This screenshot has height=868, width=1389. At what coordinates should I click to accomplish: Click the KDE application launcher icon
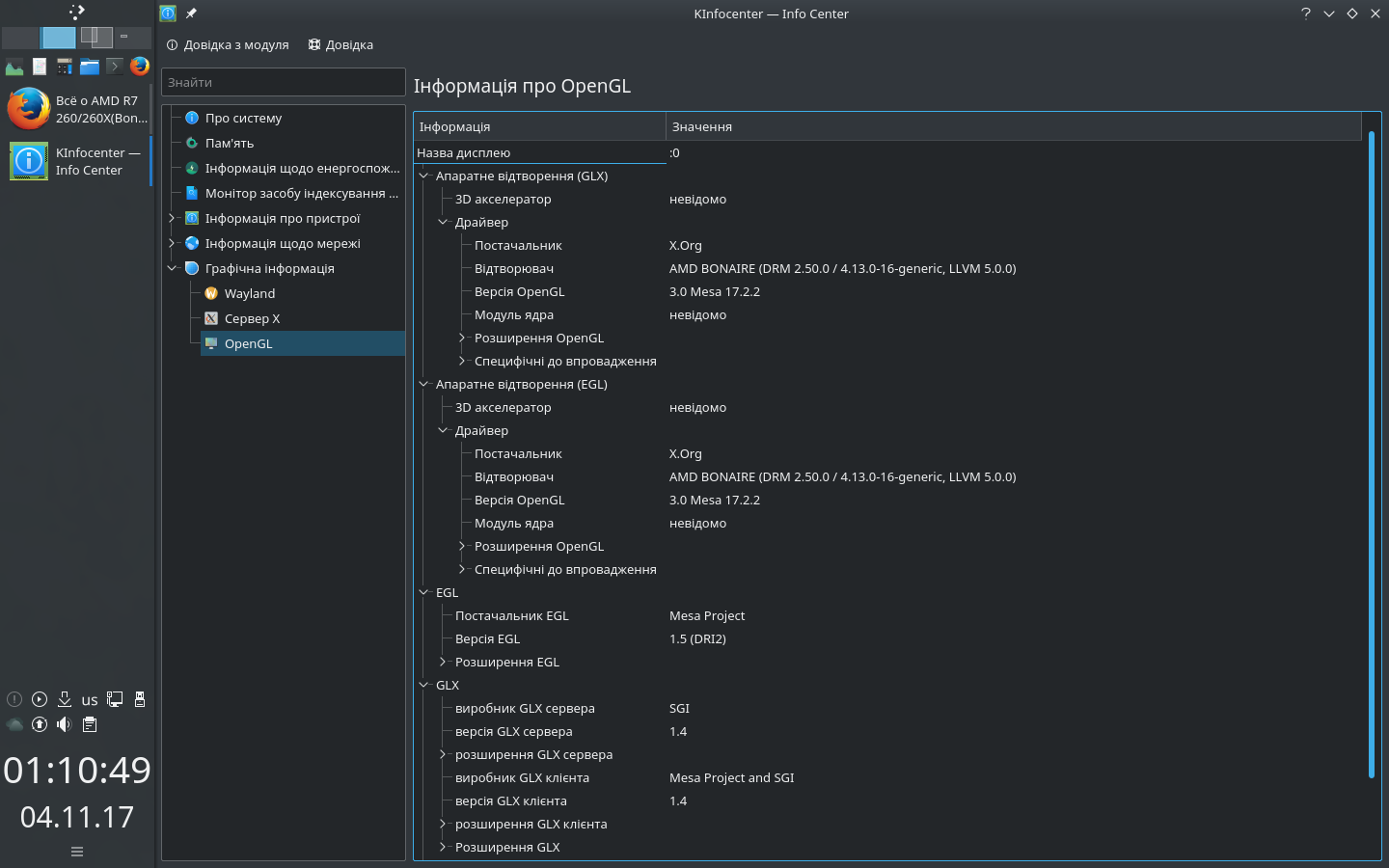(77, 13)
